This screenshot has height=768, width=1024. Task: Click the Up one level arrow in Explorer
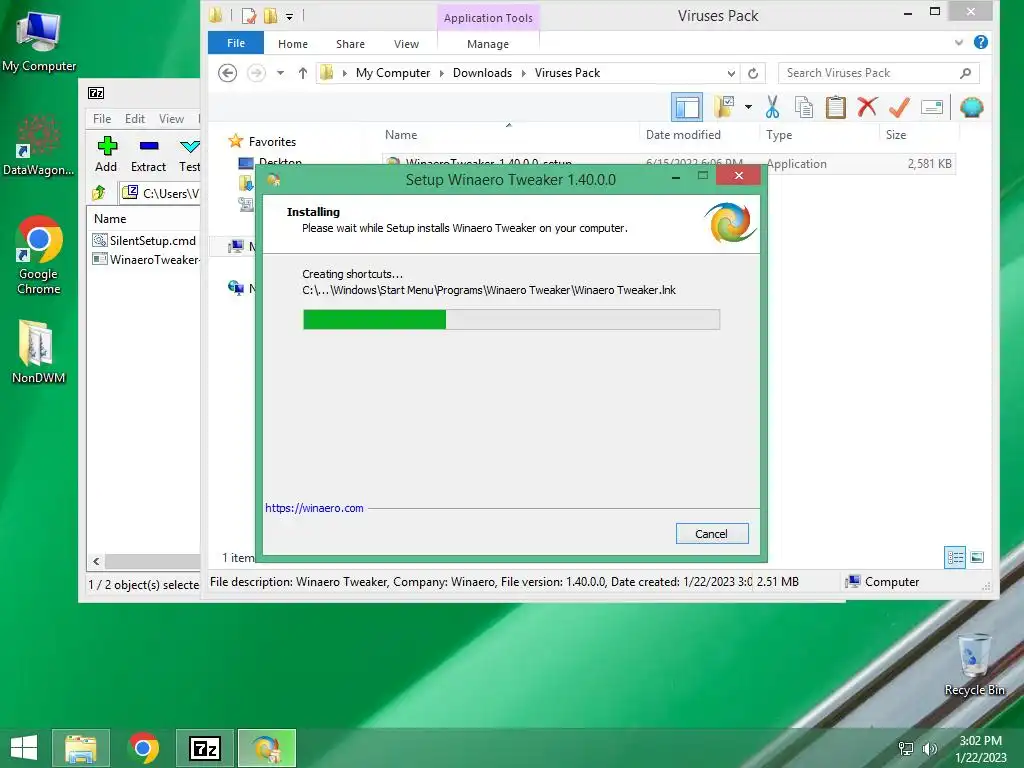pos(302,72)
